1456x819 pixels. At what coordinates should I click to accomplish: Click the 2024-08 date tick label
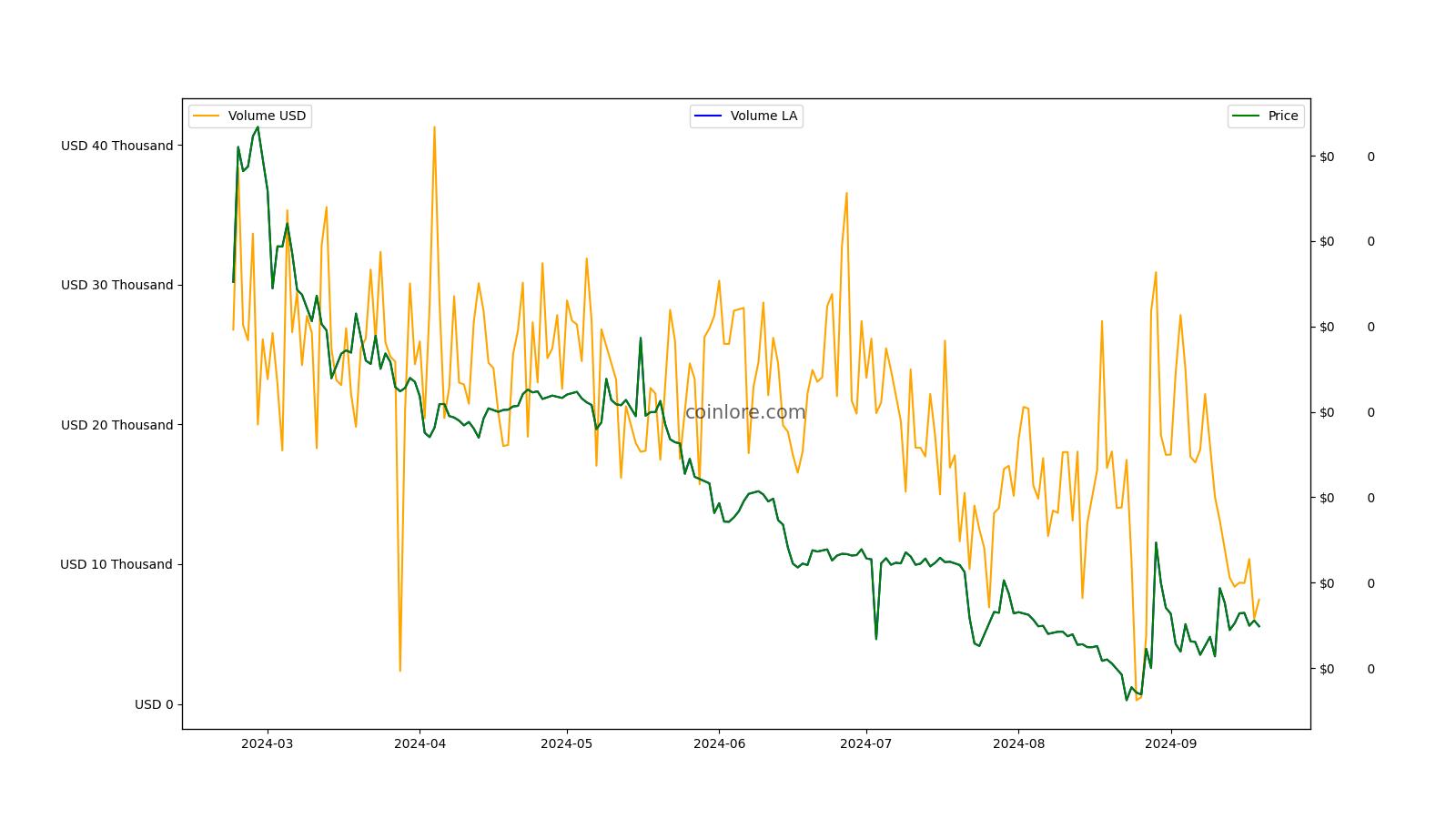pos(1018,743)
